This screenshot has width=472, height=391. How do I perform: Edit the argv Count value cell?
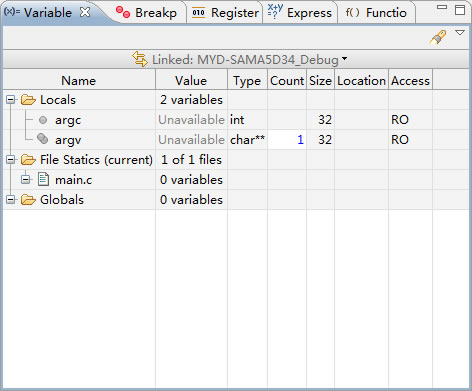pyautogui.click(x=287, y=140)
